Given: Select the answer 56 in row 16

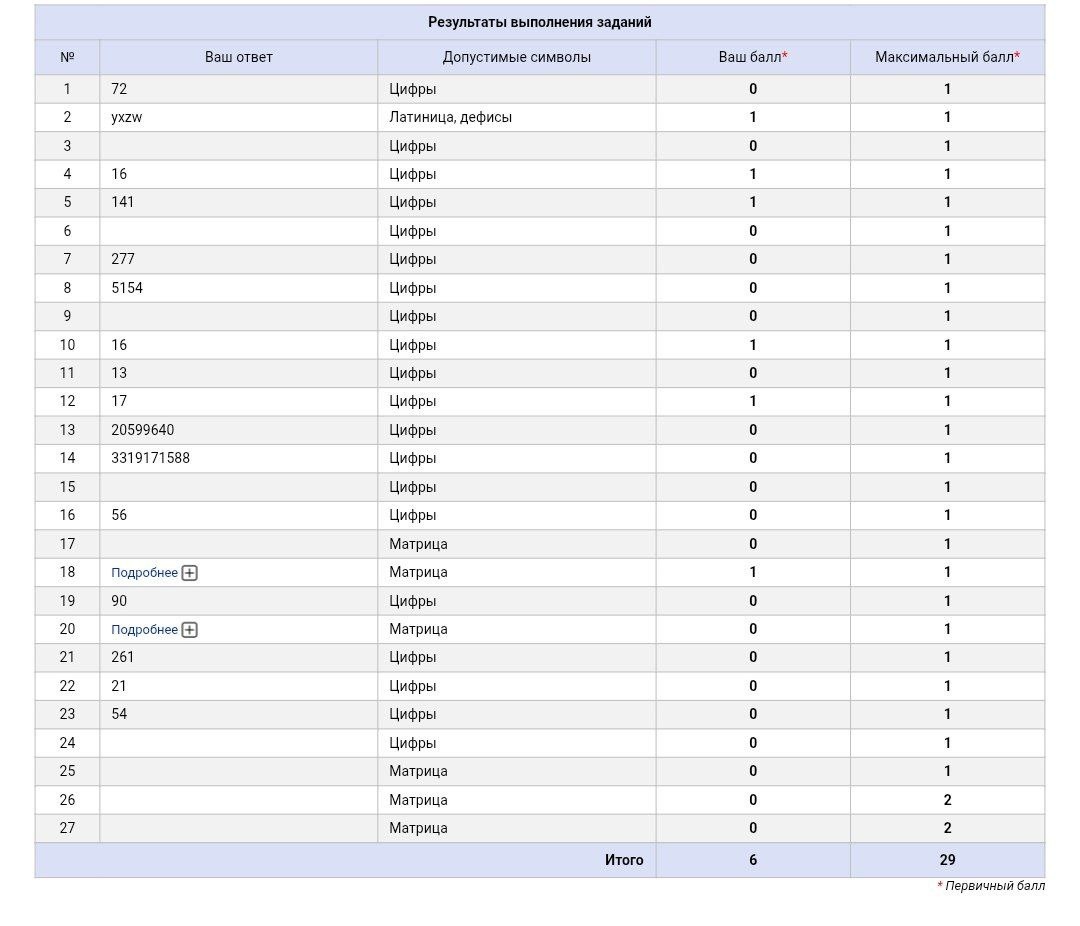Looking at the screenshot, I should click(119, 515).
